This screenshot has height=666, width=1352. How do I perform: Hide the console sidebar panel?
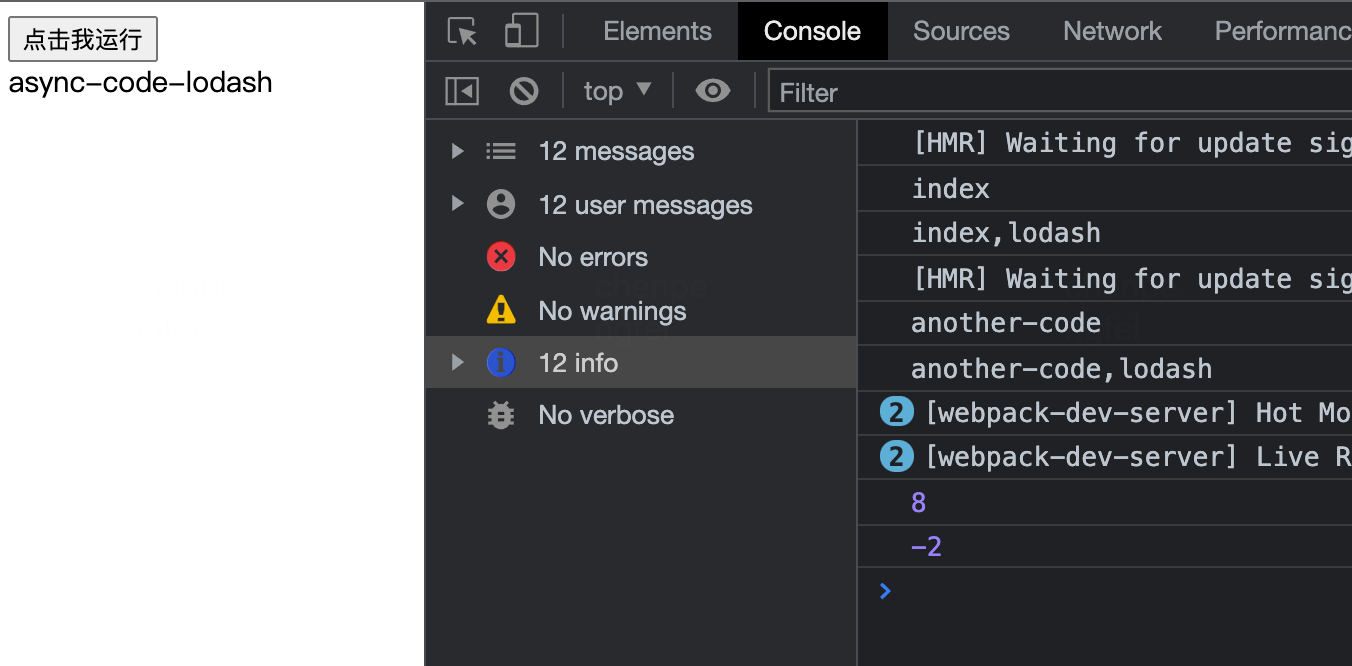pyautogui.click(x=462, y=92)
